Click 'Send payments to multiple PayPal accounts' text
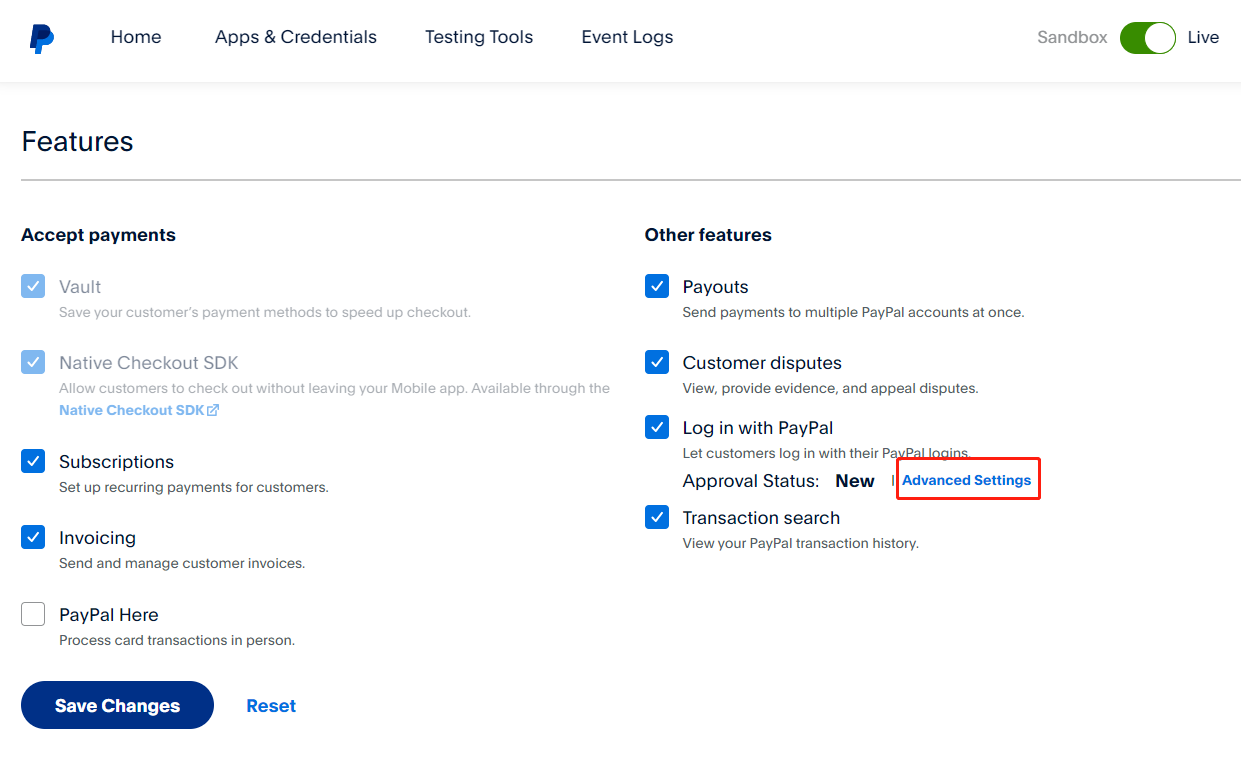 [853, 312]
